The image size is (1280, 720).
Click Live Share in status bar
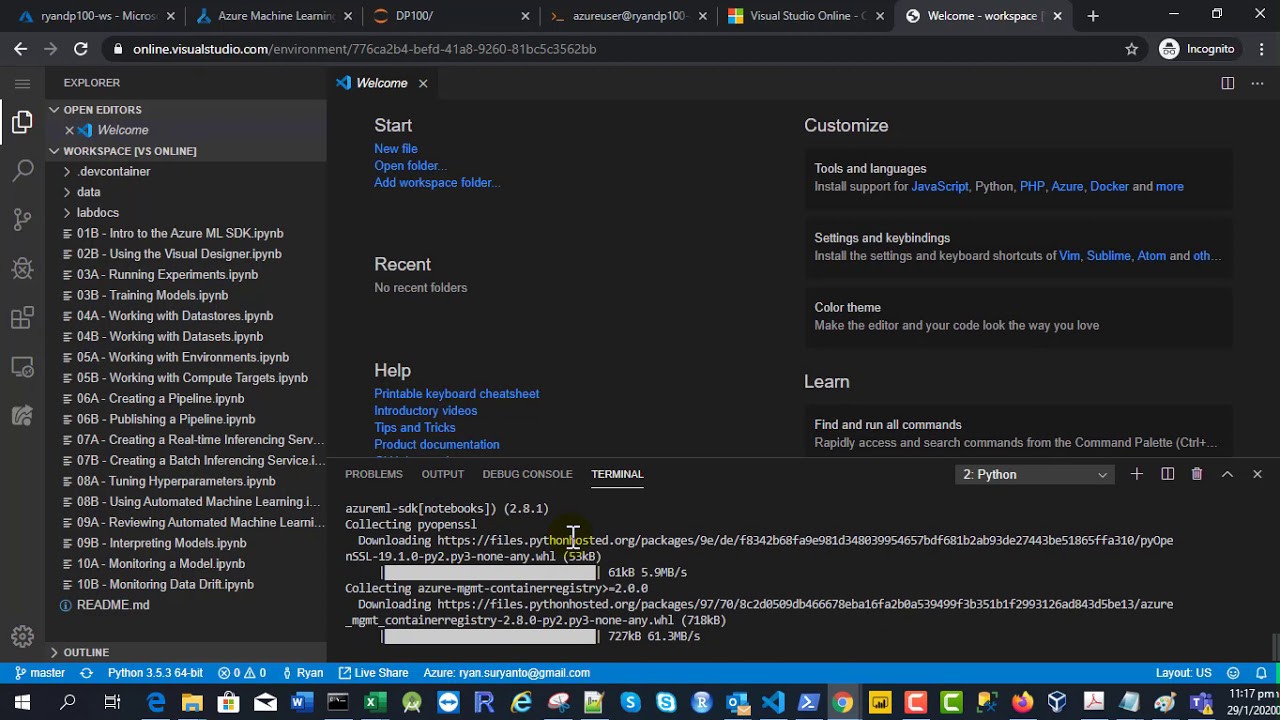point(373,673)
